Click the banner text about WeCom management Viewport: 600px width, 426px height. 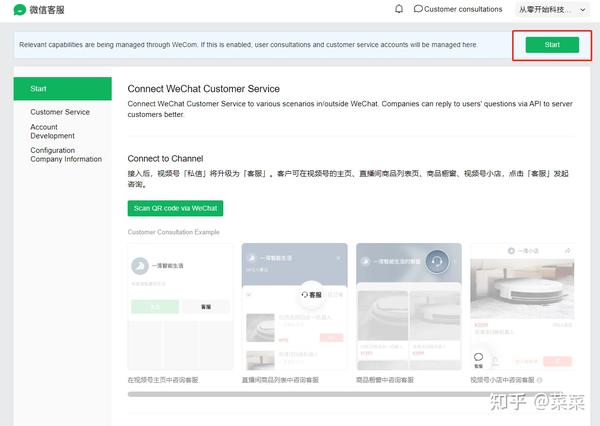248,45
